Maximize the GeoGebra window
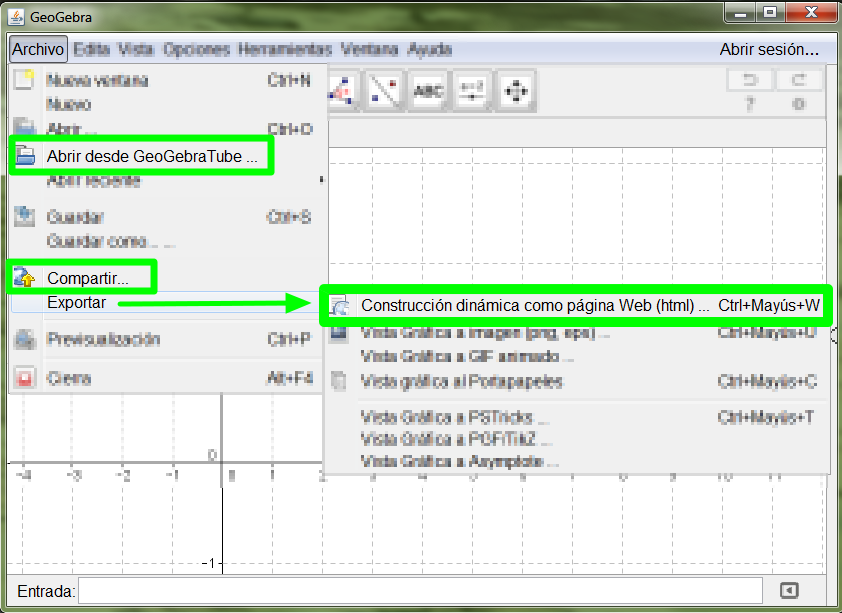Image resolution: width=842 pixels, height=613 pixels. point(771,13)
